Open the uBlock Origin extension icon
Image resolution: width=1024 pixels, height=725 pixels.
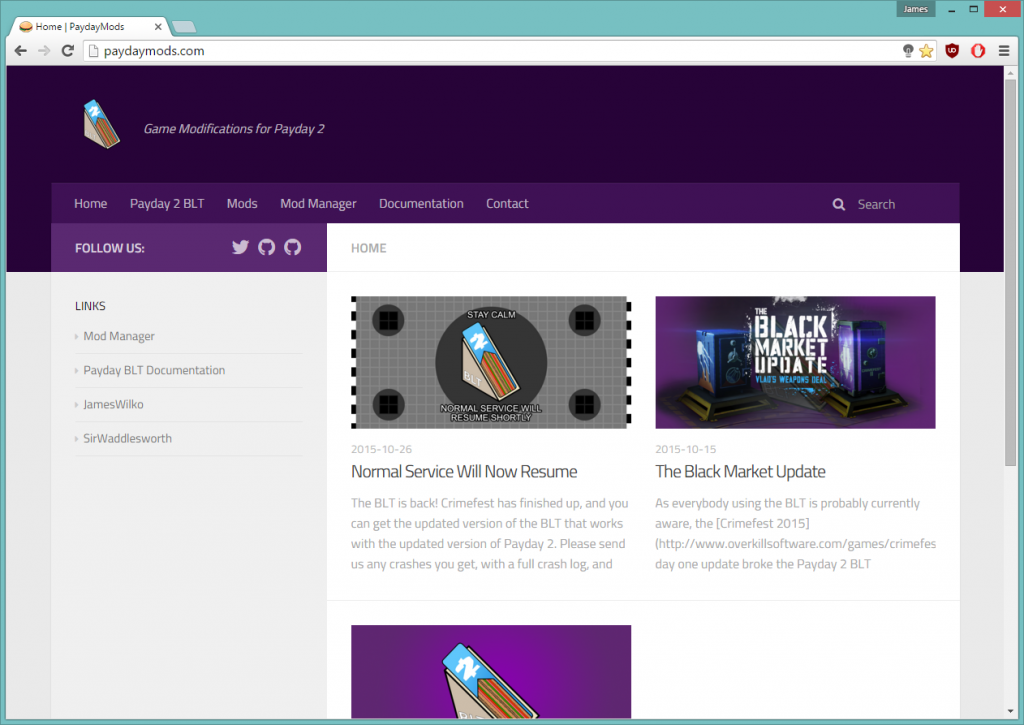pyautogui.click(x=952, y=51)
